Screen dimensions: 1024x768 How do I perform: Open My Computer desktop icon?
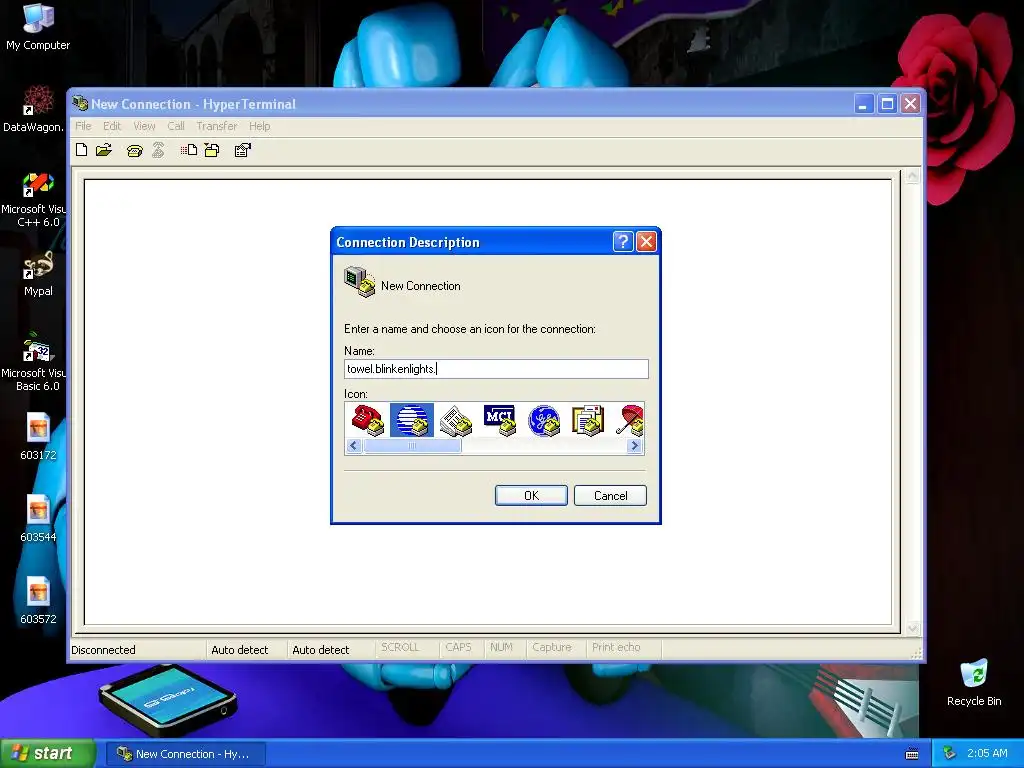(x=38, y=27)
